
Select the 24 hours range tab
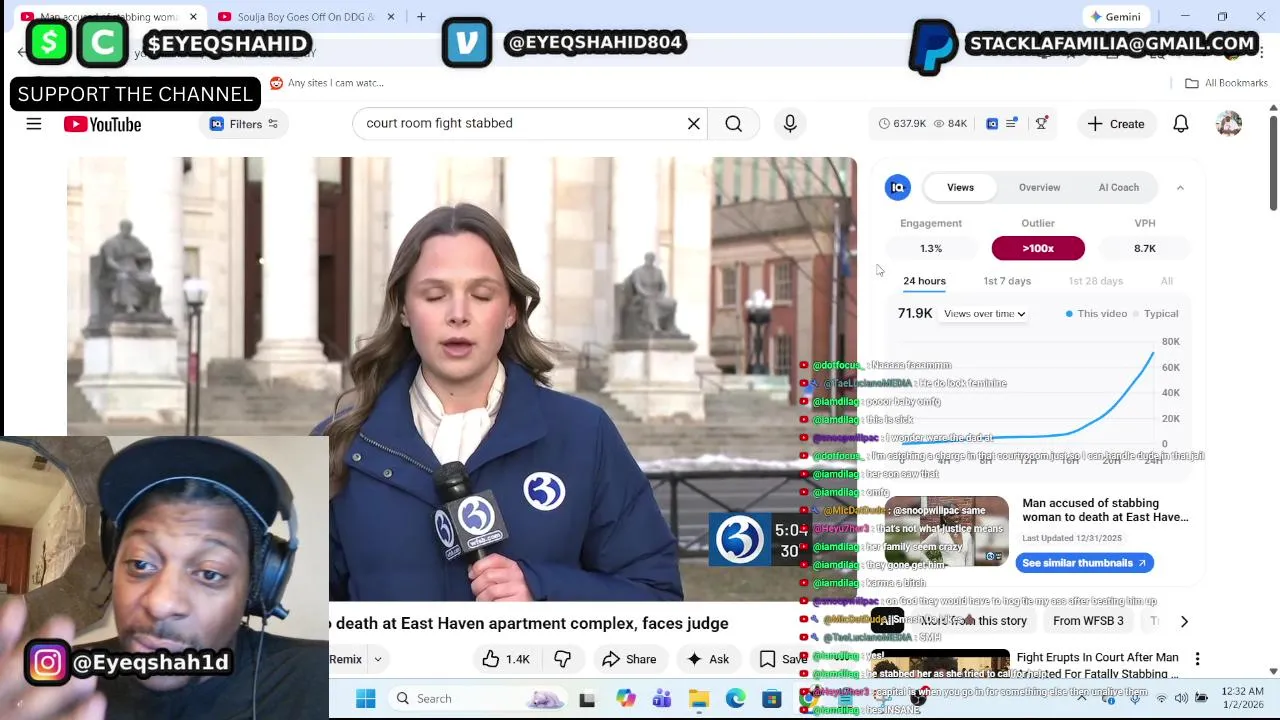click(x=924, y=281)
